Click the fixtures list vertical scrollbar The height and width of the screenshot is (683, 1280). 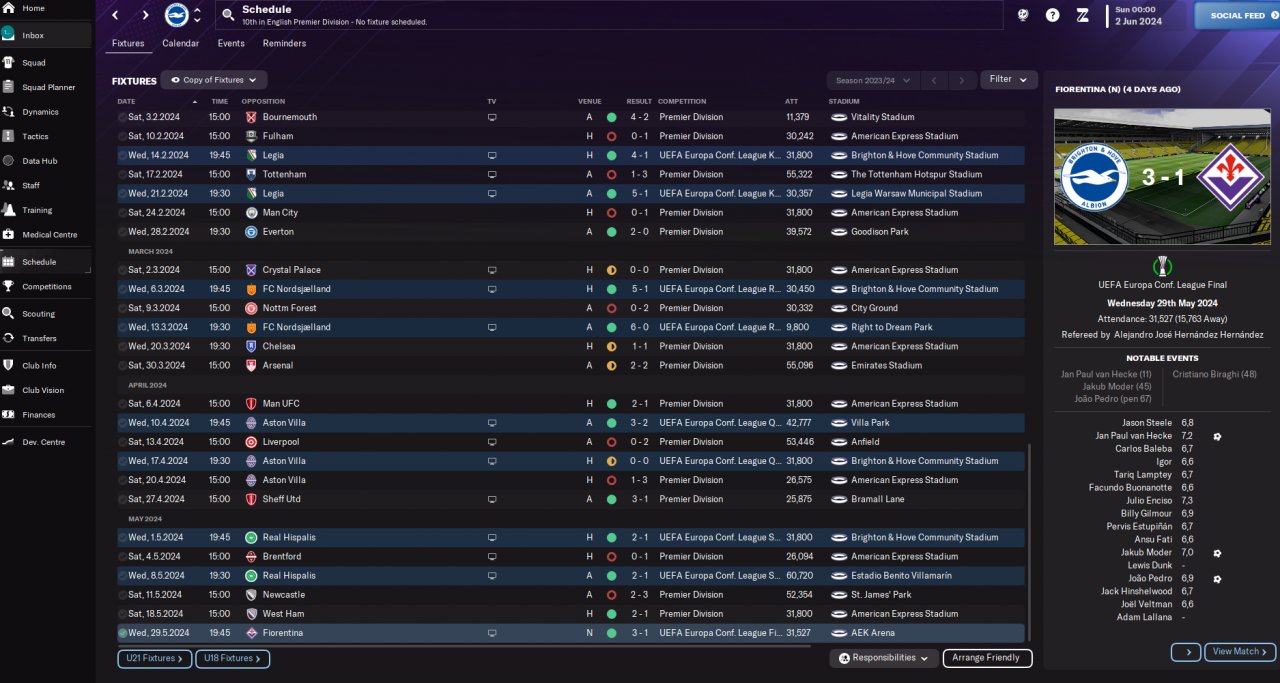[x=1029, y=542]
